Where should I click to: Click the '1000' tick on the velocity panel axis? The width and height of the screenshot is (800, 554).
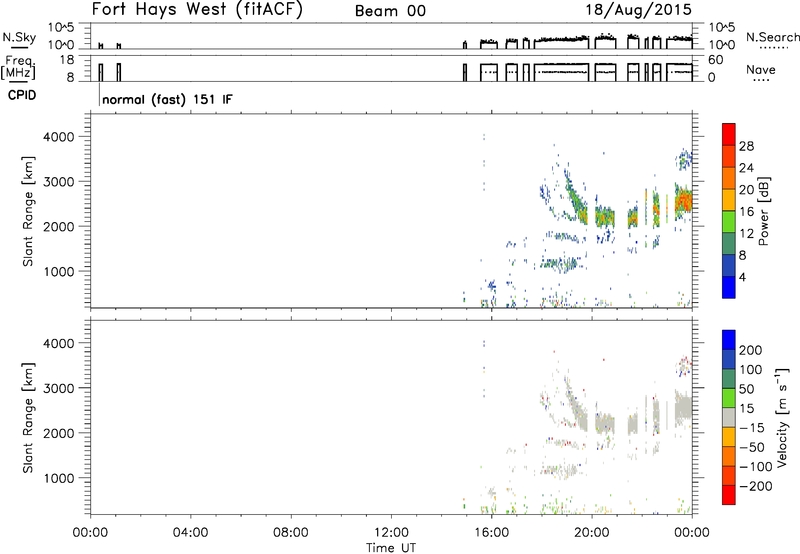(59, 478)
